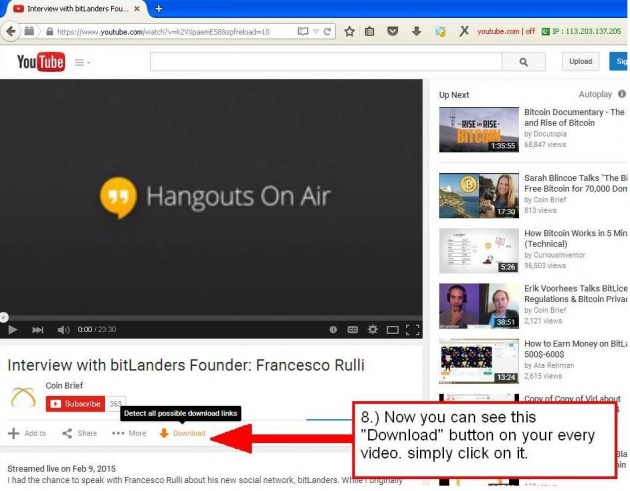
Task: Click the Coin Brief channel avatar
Action: coord(23,397)
